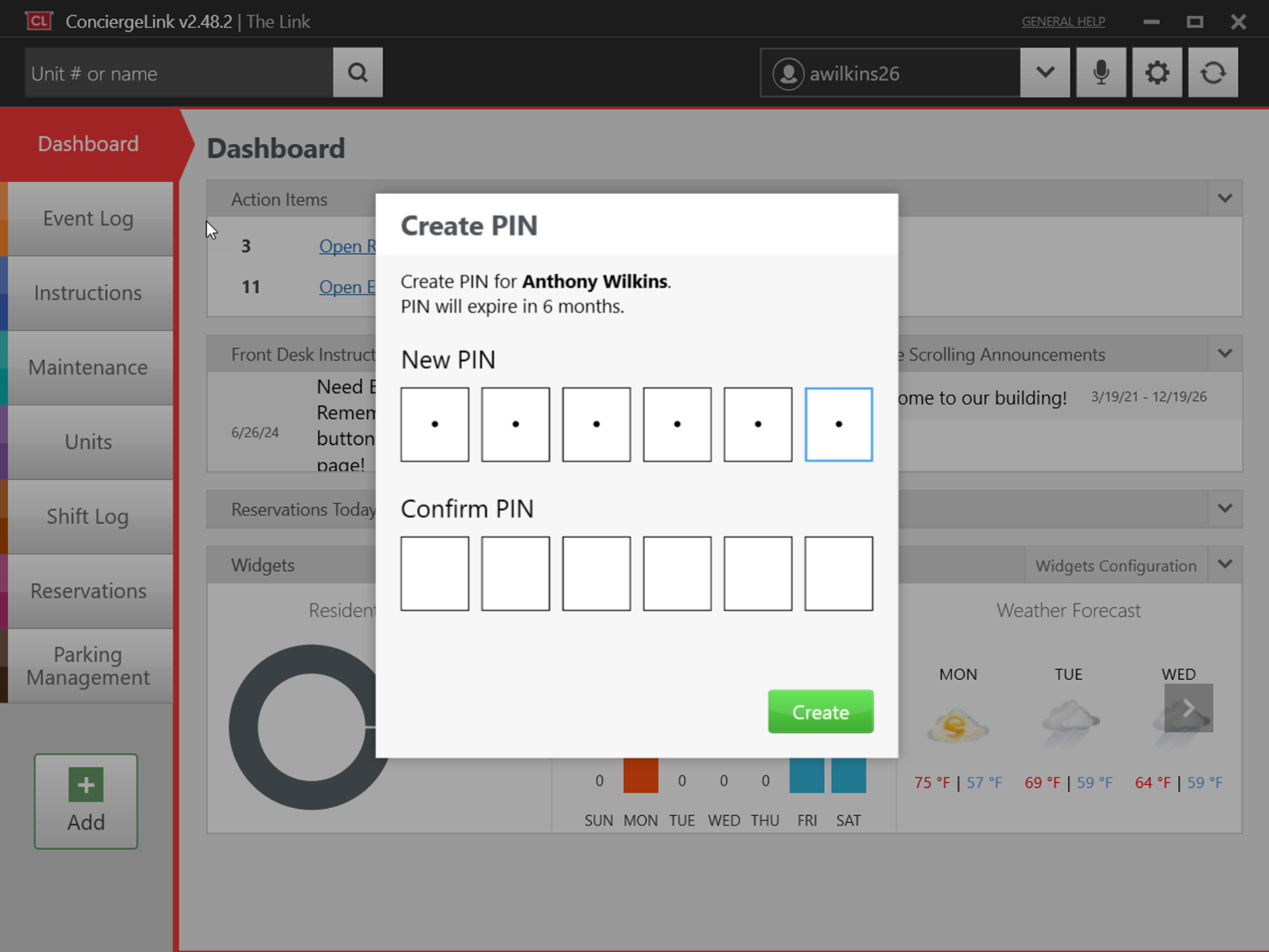Open the Event Log tab
This screenshot has height=952, width=1269.
[x=88, y=219]
